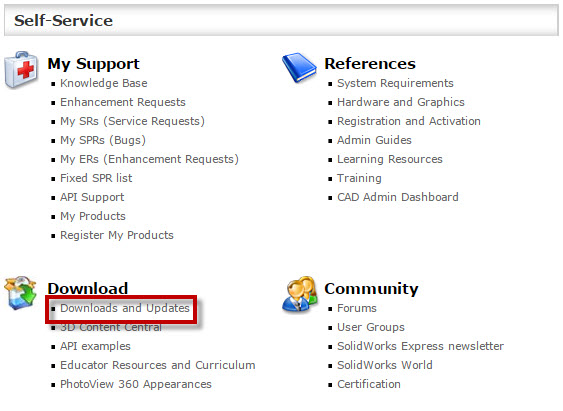Image resolution: width=563 pixels, height=411 pixels.
Task: Open System Requirements reference
Action: (x=395, y=83)
